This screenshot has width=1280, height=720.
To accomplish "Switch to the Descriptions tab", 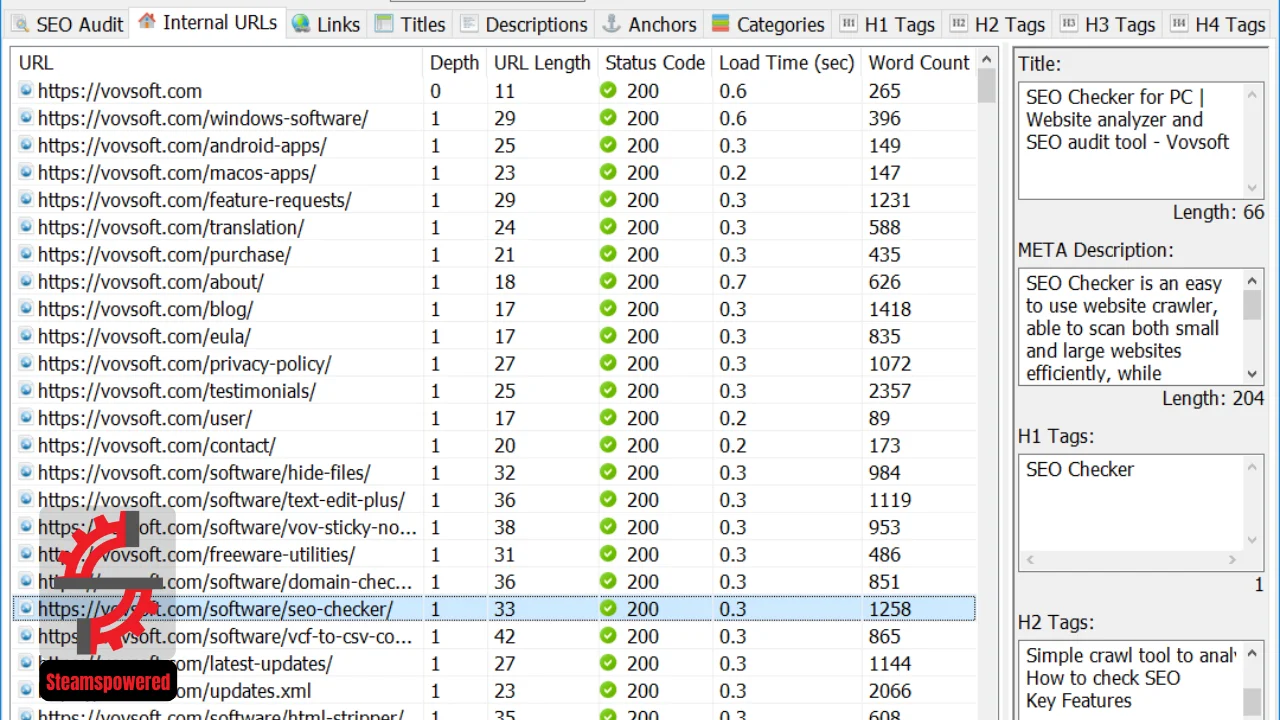I will (524, 24).
